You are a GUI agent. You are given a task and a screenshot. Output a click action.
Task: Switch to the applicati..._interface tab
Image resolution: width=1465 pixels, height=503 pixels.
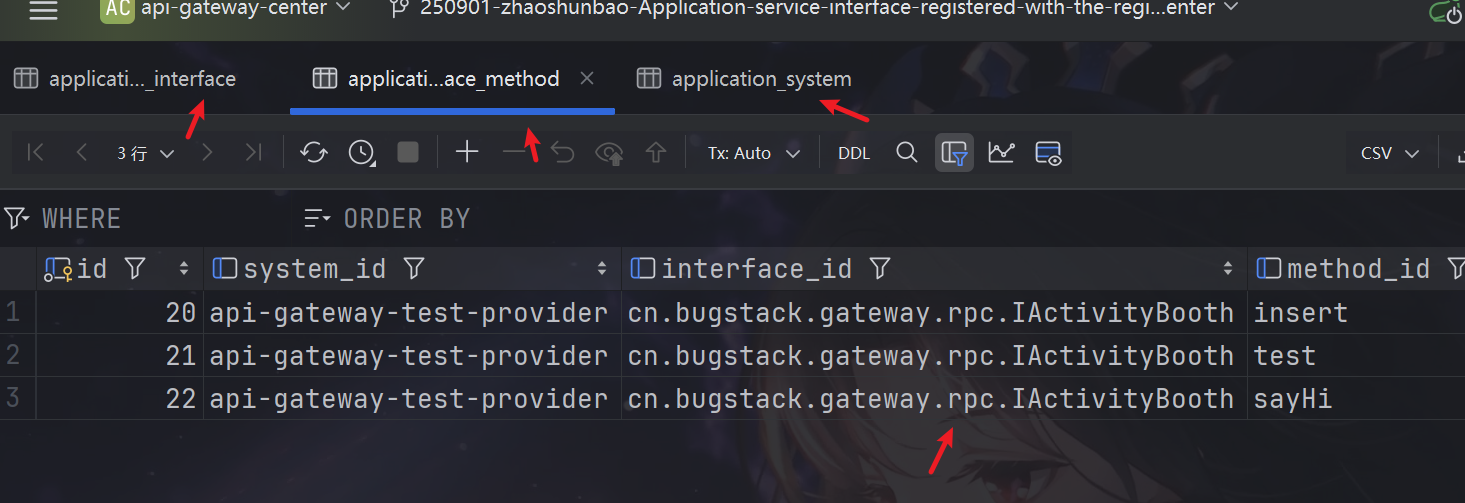tap(141, 79)
